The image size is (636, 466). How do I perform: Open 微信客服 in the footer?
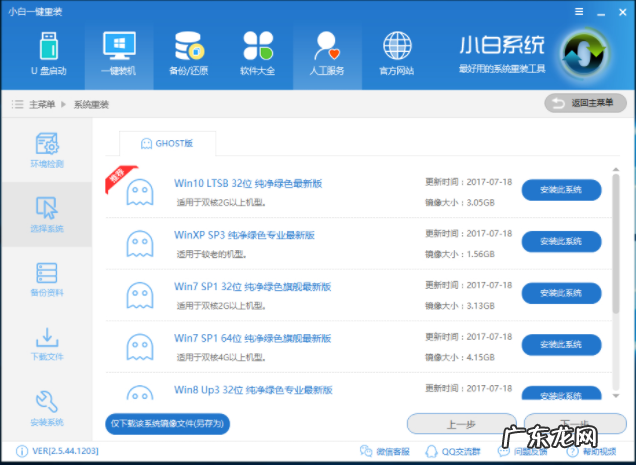click(x=385, y=451)
